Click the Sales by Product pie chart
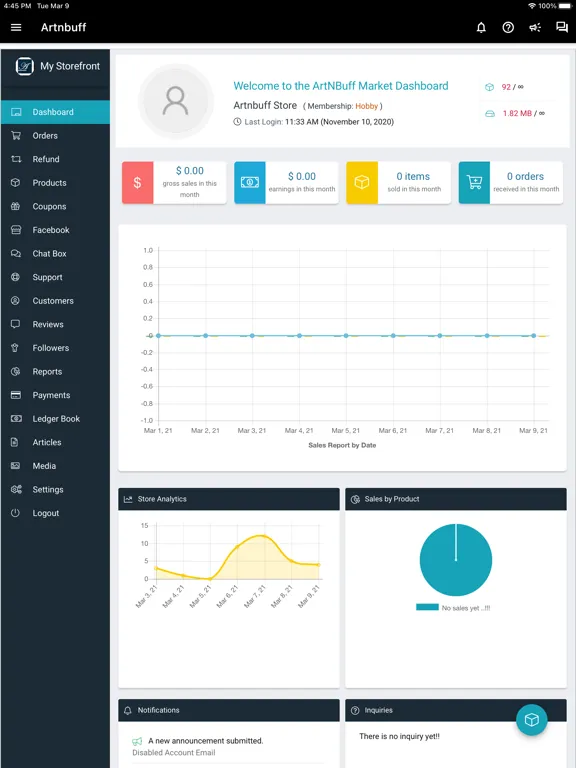 coord(456,560)
